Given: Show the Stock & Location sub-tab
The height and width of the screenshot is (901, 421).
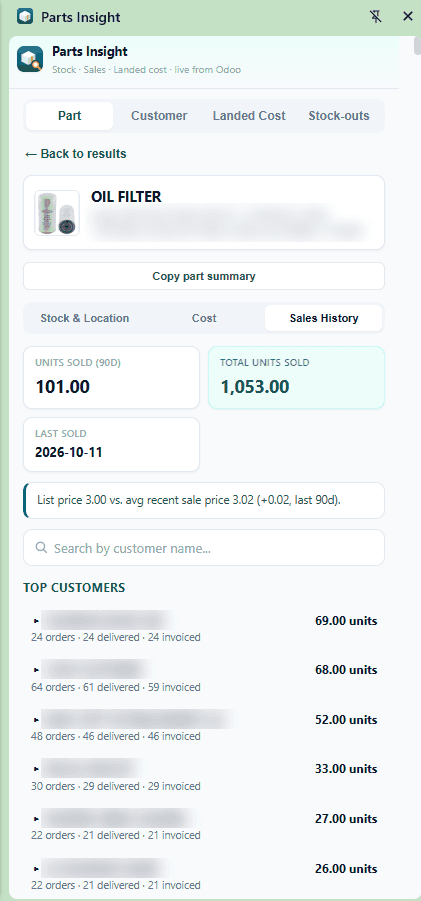Looking at the screenshot, I should pos(84,318).
